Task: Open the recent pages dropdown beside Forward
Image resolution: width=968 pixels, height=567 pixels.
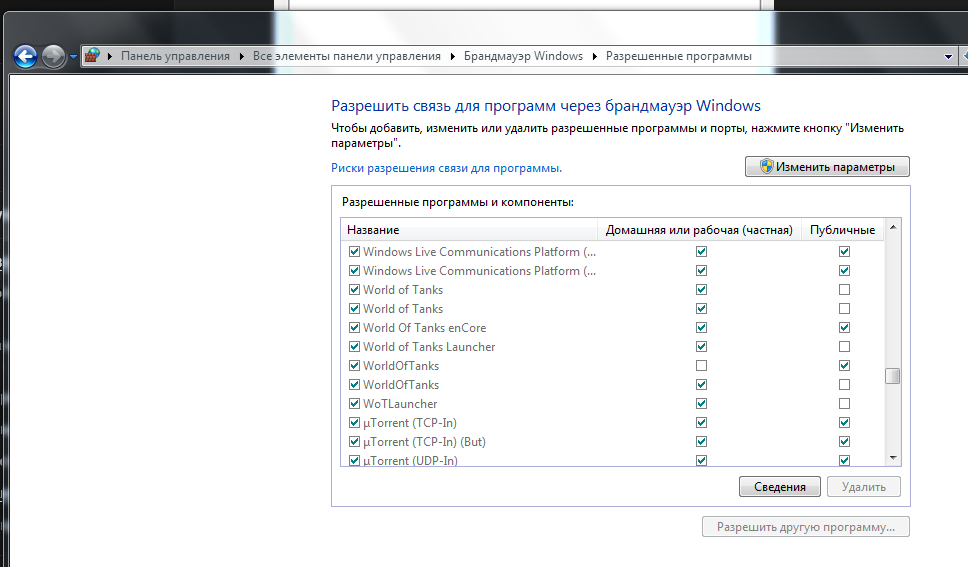Action: (x=73, y=57)
